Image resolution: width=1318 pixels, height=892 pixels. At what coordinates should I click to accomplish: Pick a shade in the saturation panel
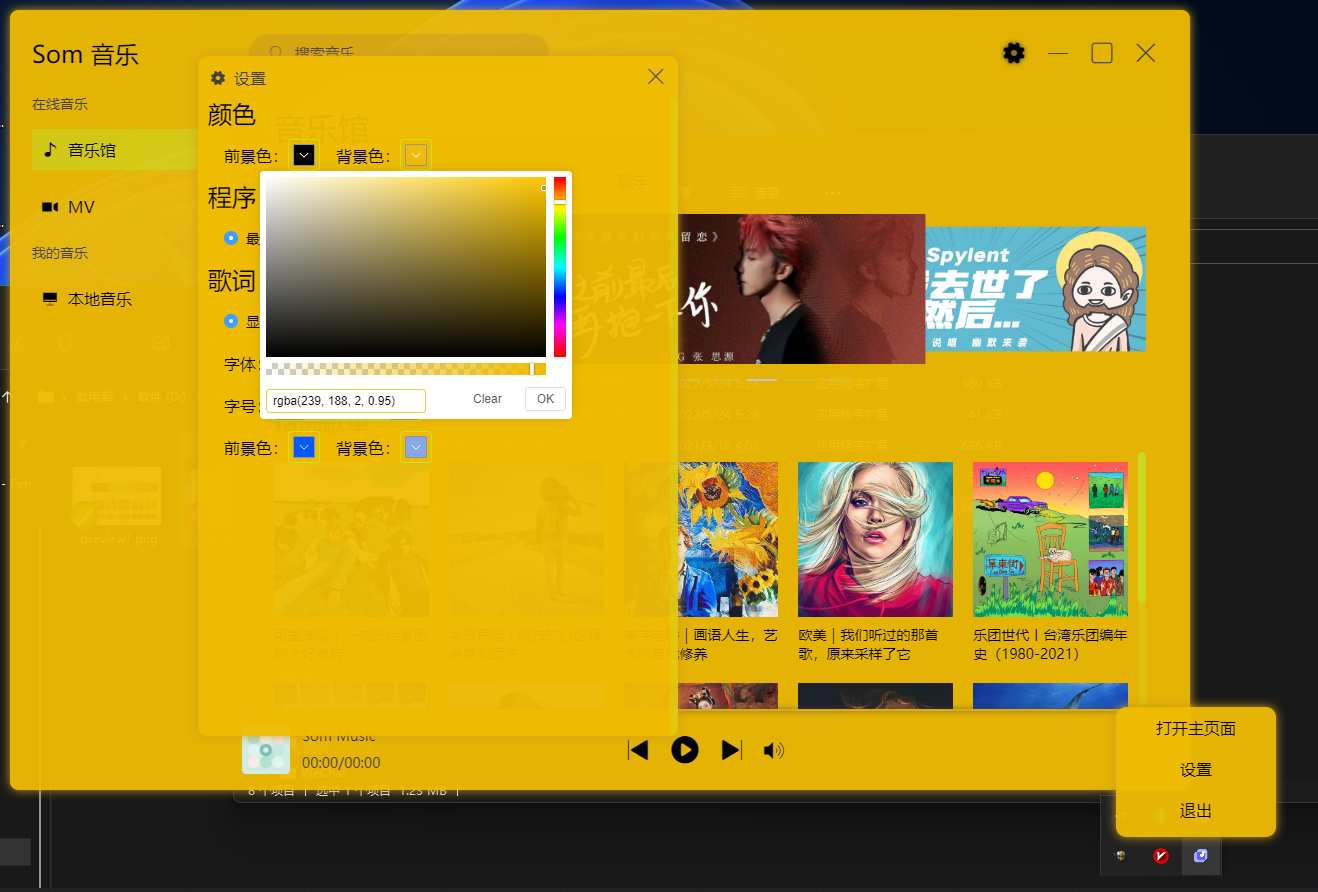point(406,267)
